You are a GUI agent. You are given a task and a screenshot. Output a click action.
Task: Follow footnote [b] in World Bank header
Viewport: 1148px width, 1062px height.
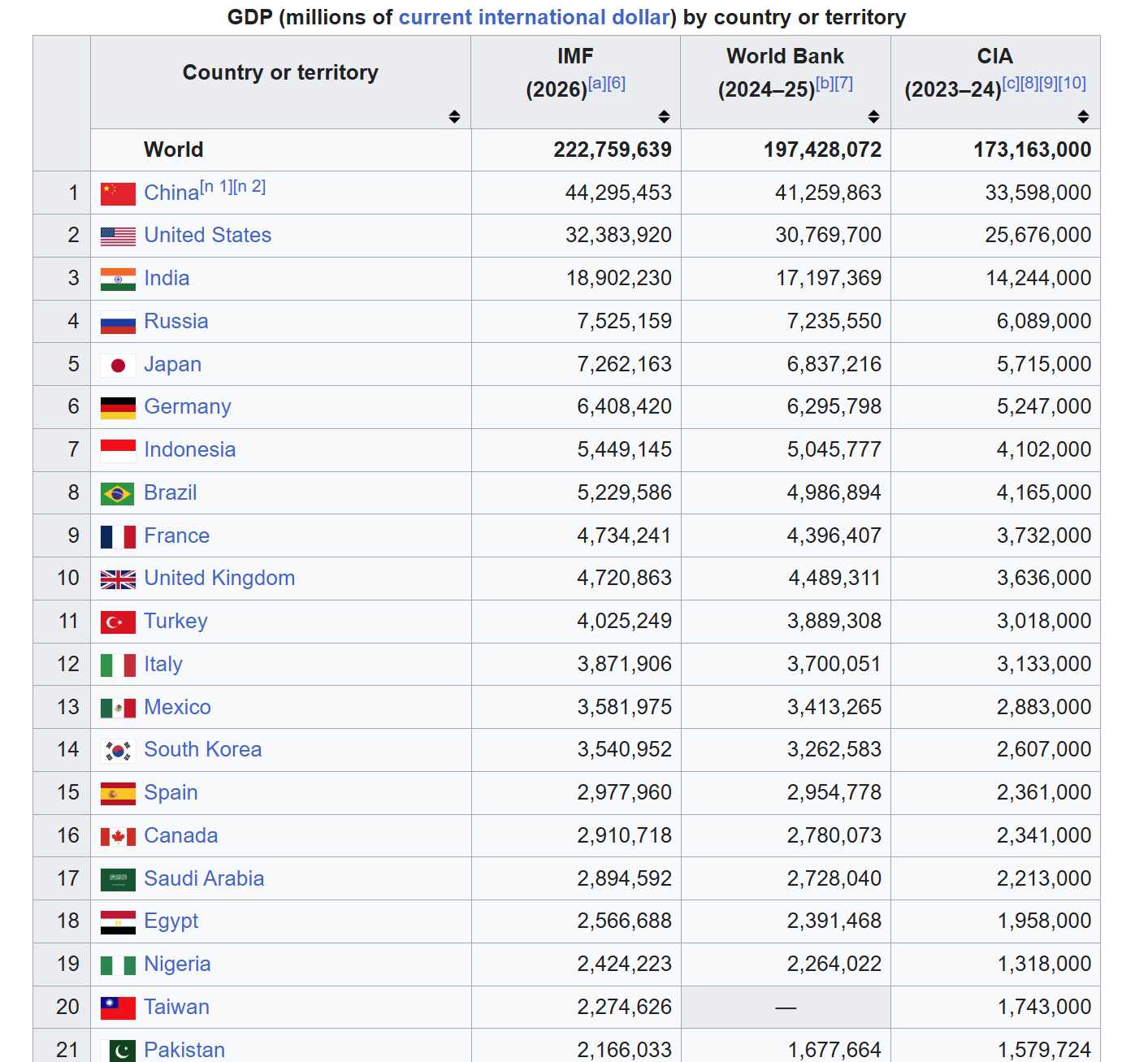(825, 83)
